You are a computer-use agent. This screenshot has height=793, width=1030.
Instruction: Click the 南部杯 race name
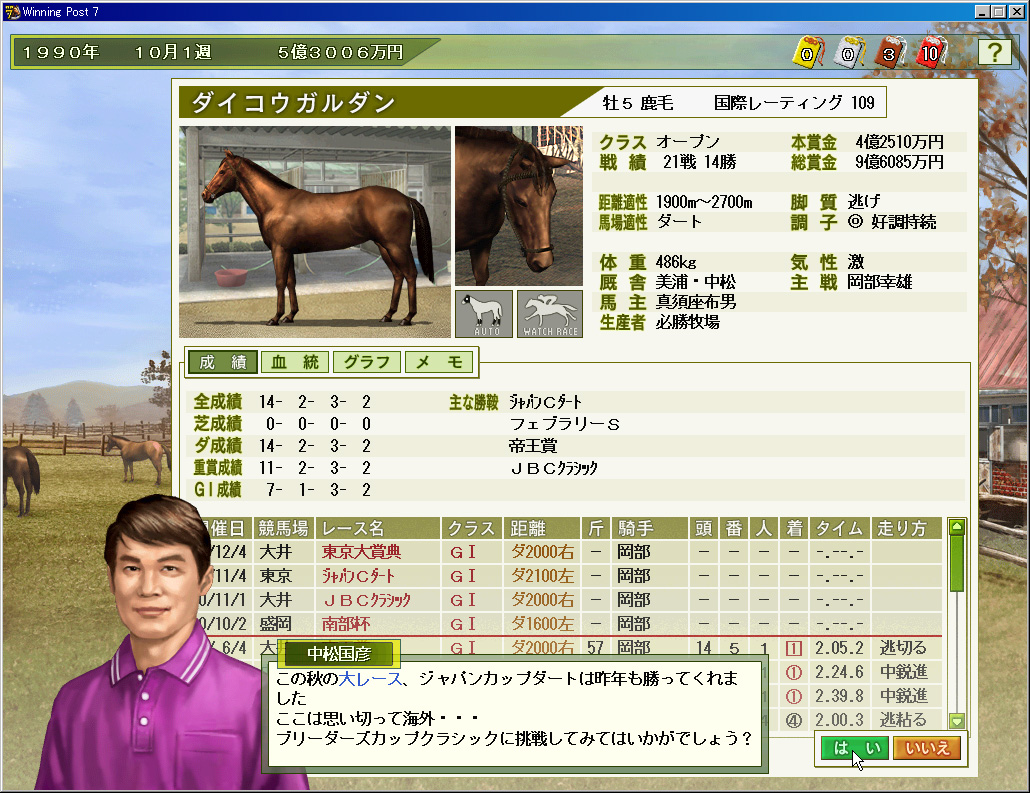click(346, 623)
